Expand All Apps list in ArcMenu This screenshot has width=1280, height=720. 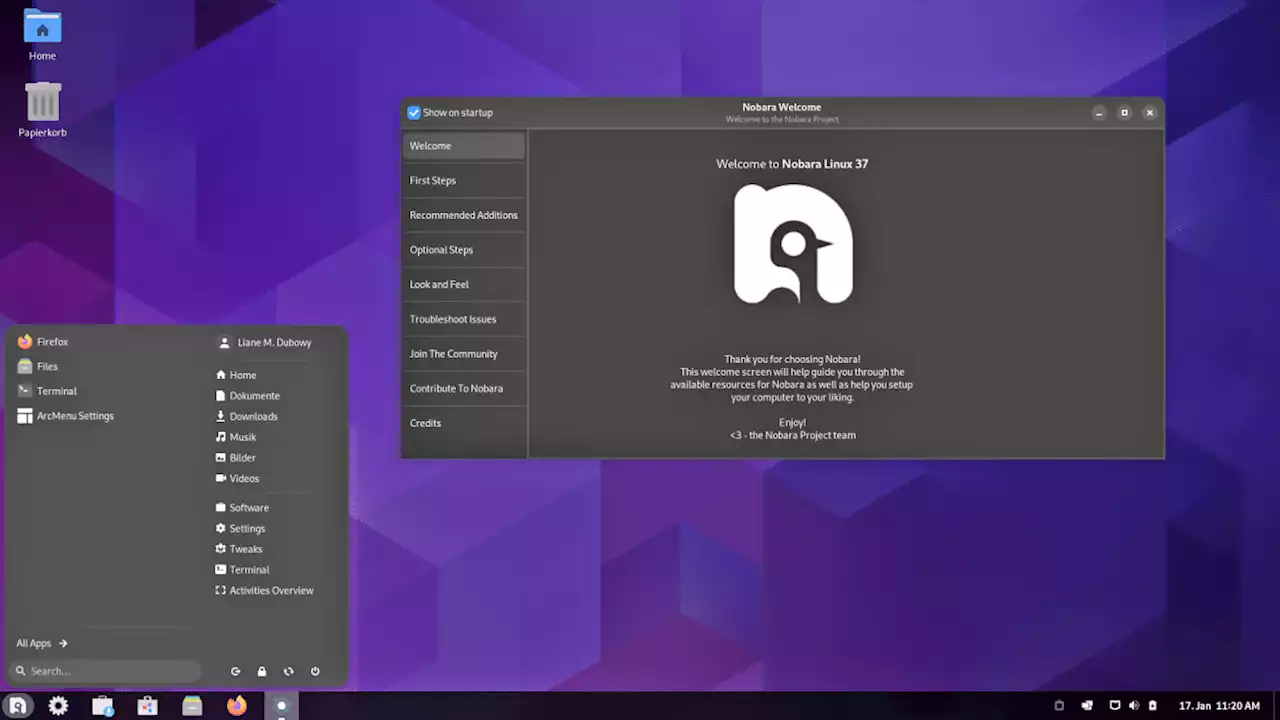42,644
